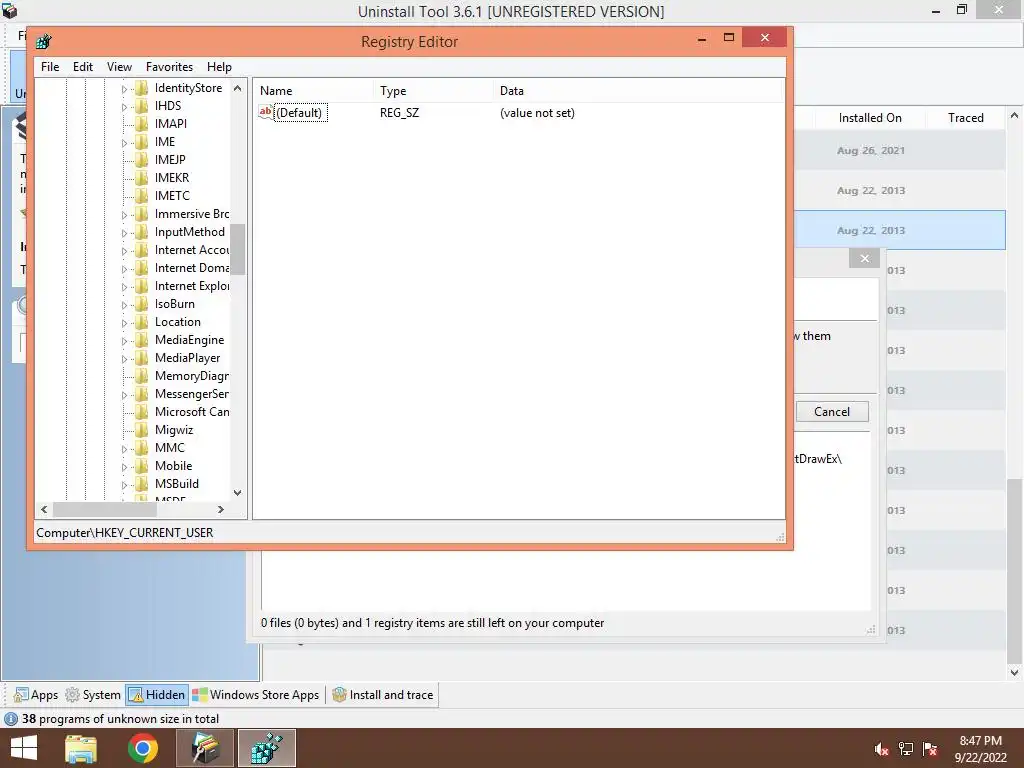Click the Uninstall Tool taskbar icon

[x=204, y=748]
